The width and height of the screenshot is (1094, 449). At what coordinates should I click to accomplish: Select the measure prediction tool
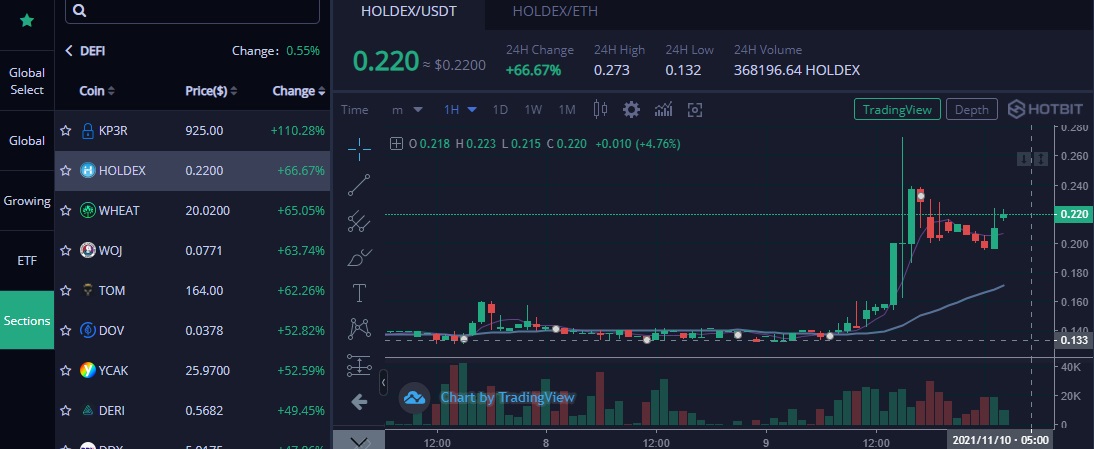(x=359, y=365)
